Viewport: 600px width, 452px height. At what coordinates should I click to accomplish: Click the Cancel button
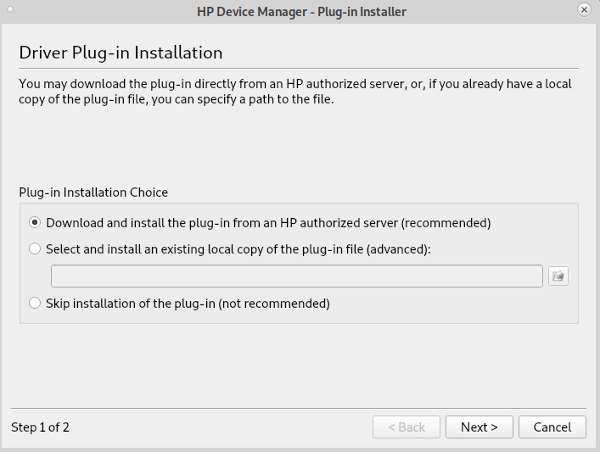(552, 427)
